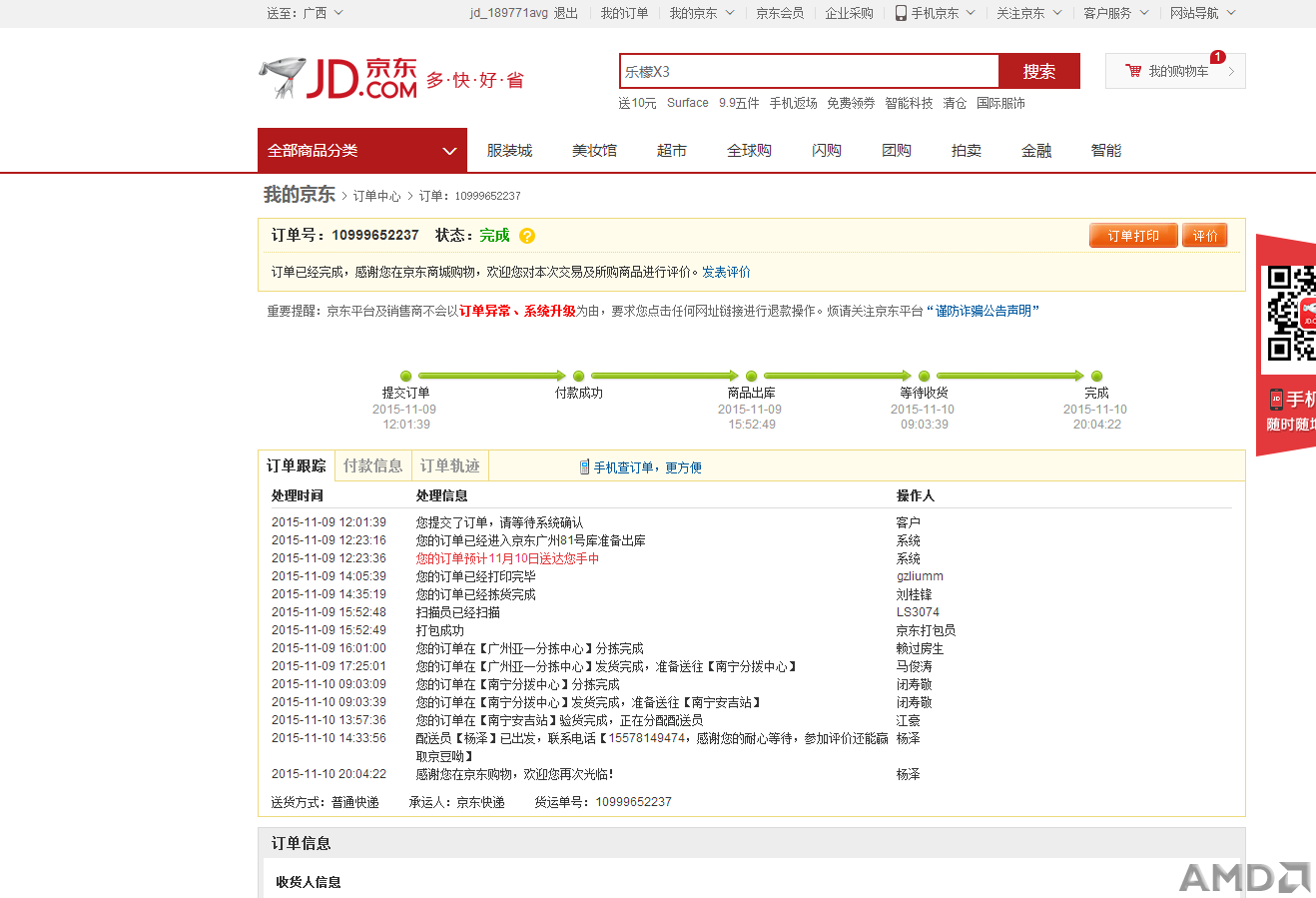Click operator name gzliumm
Image resolution: width=1316 pixels, height=898 pixels.
pos(920,576)
